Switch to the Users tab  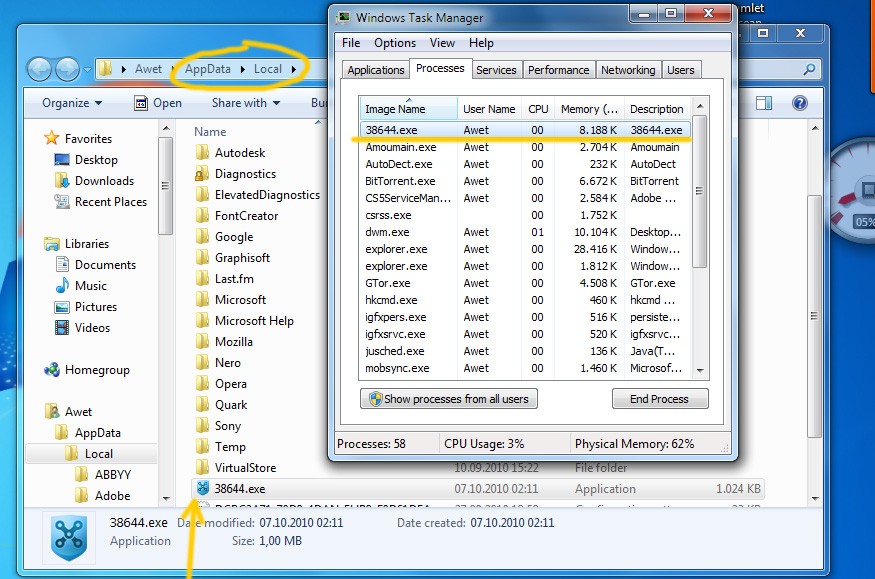pyautogui.click(x=681, y=70)
